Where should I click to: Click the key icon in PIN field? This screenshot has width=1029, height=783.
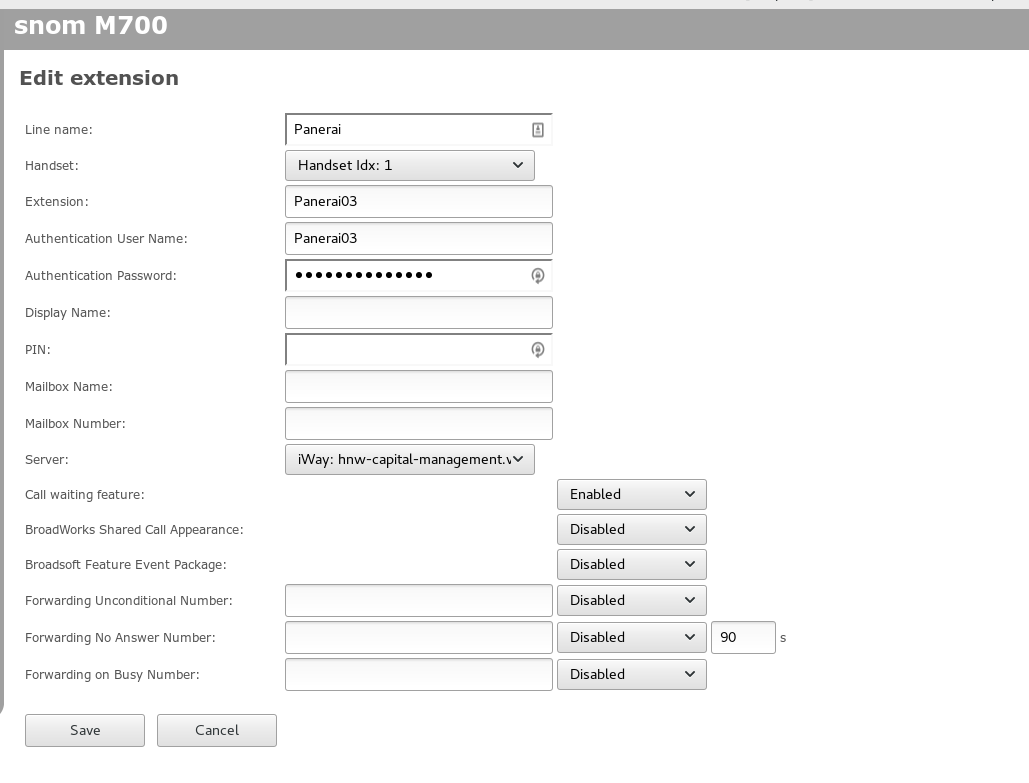pos(537,350)
